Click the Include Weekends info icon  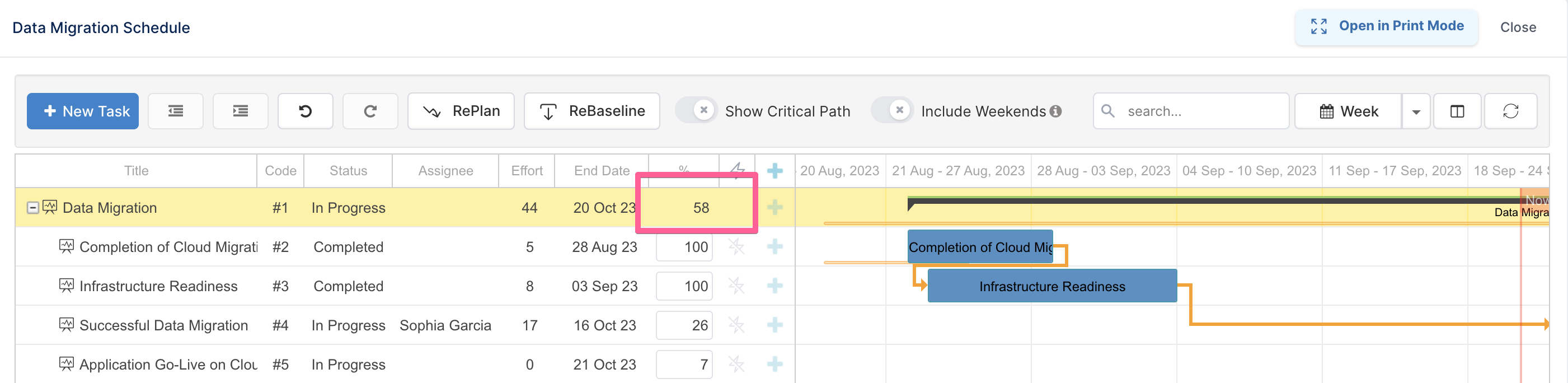click(1056, 111)
